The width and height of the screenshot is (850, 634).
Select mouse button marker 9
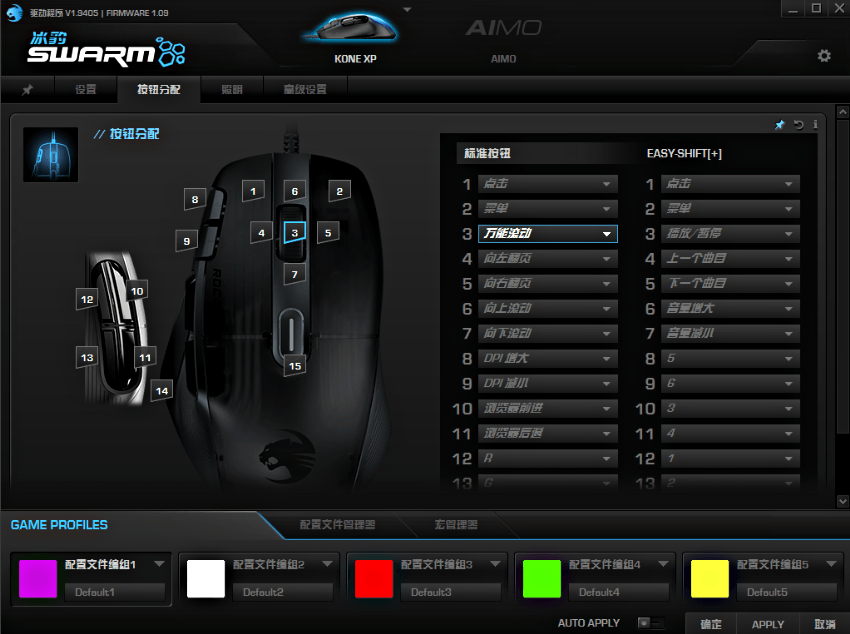point(186,241)
